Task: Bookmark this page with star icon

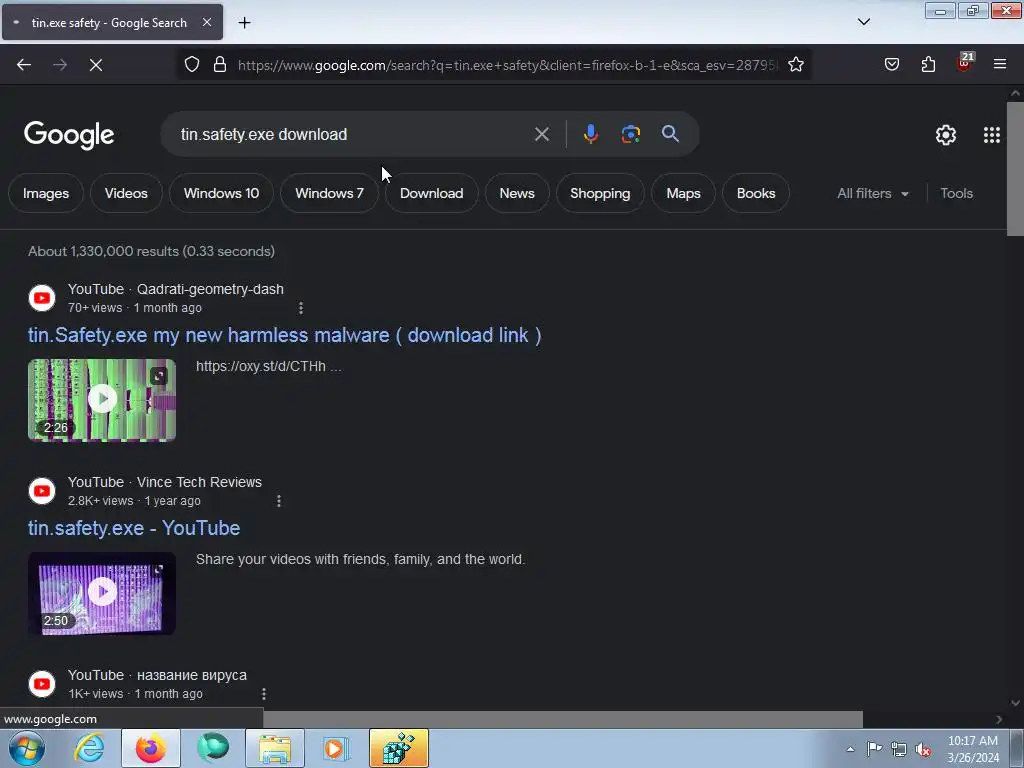Action: tap(795, 65)
